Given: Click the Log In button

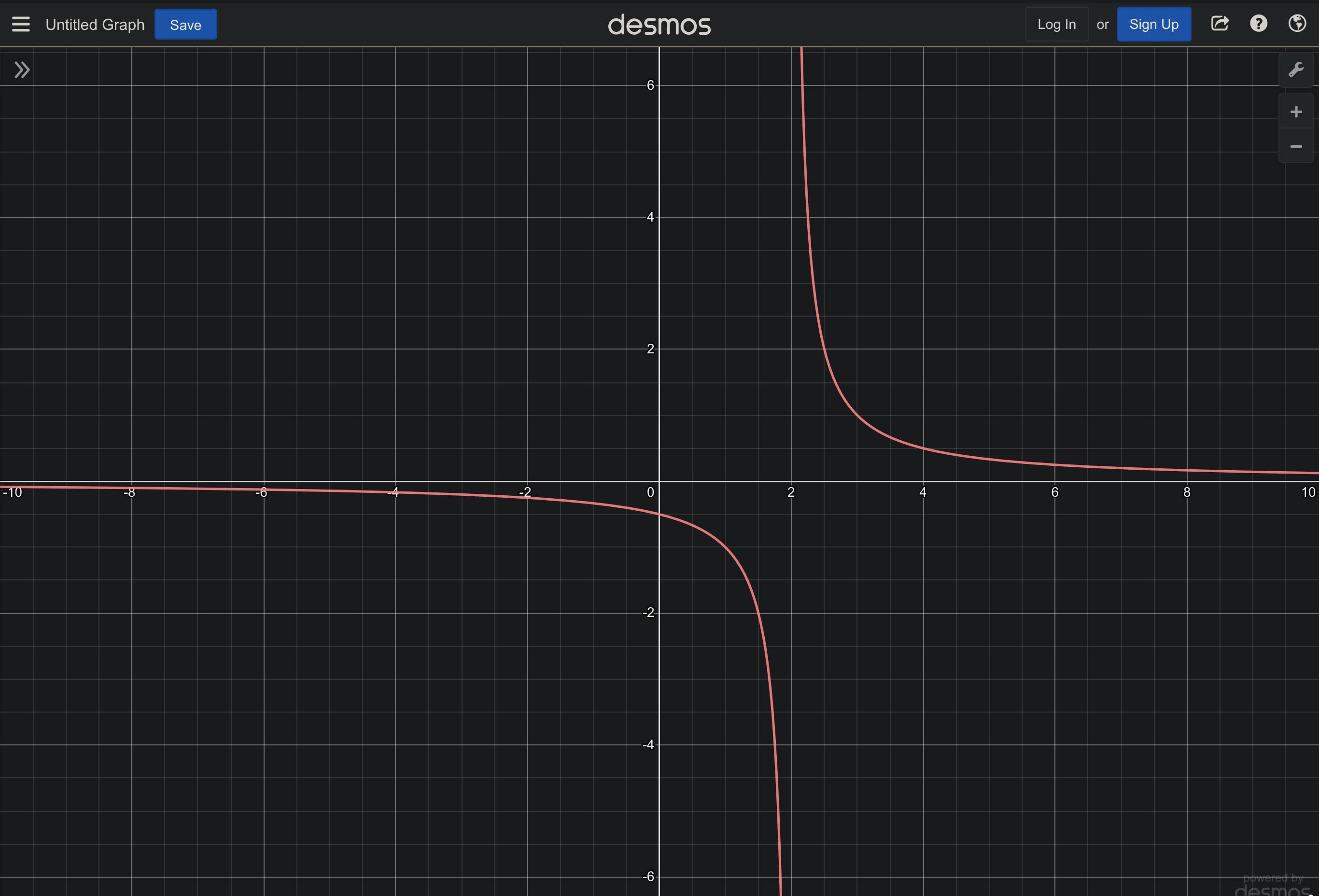Looking at the screenshot, I should [1056, 25].
